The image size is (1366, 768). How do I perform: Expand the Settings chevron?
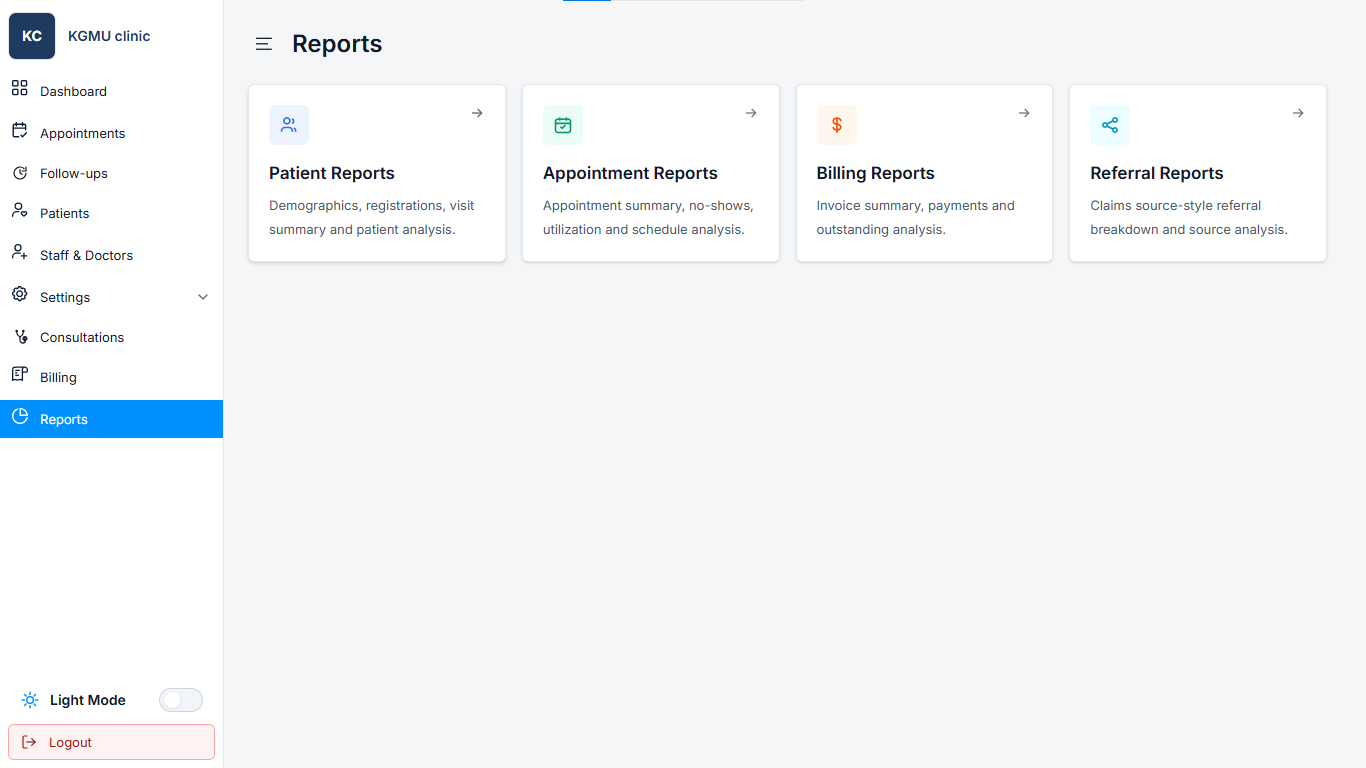[x=203, y=297]
